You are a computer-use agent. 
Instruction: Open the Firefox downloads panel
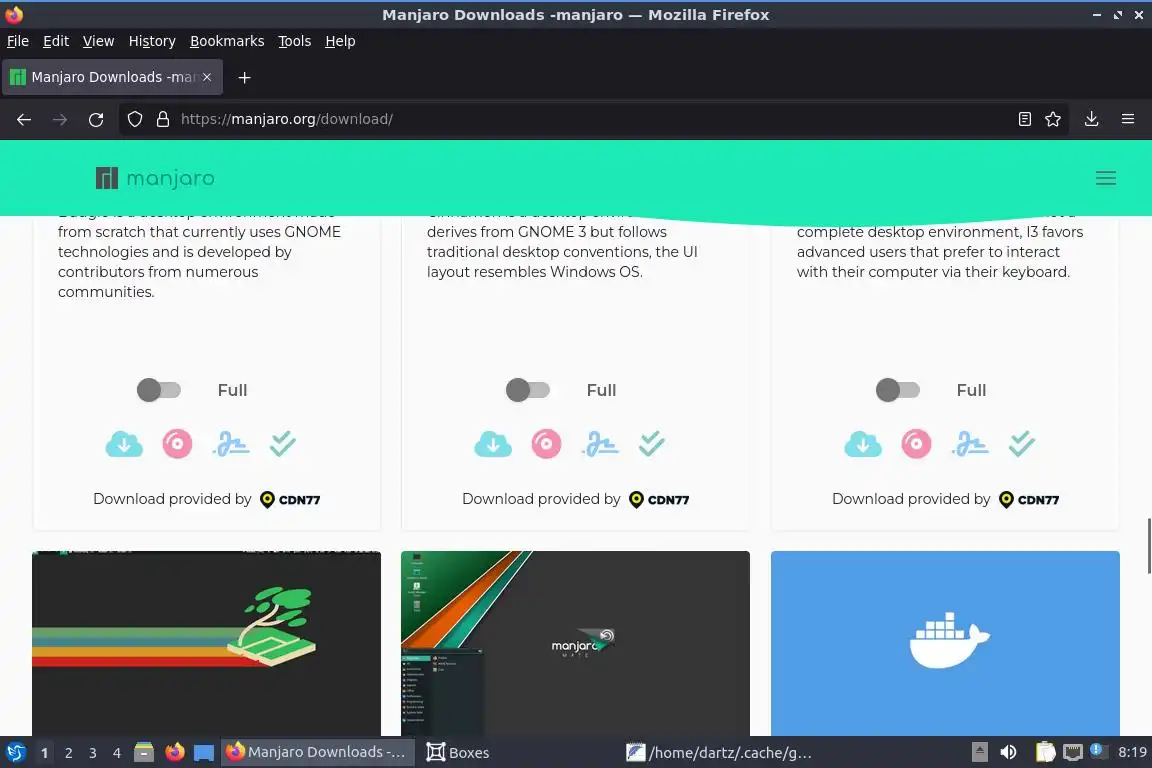coord(1092,119)
